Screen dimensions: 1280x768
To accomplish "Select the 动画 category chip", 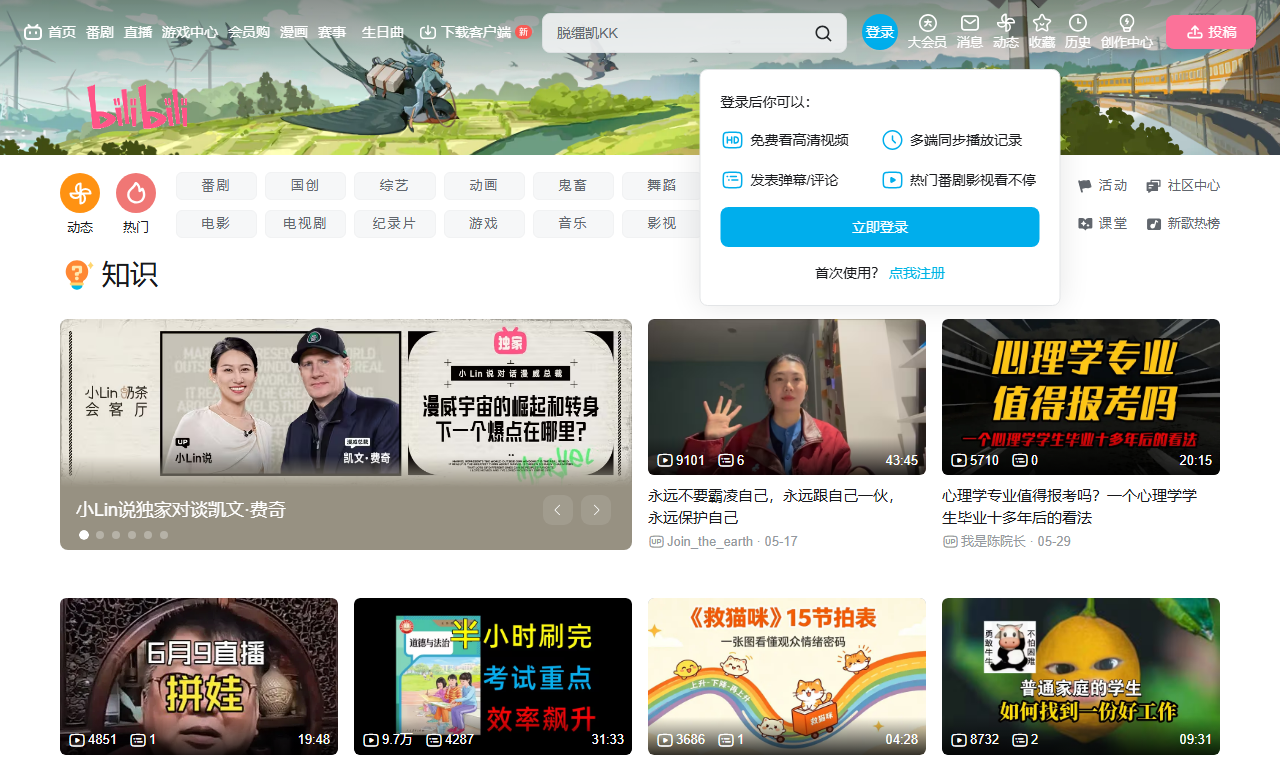I will pyautogui.click(x=484, y=186).
